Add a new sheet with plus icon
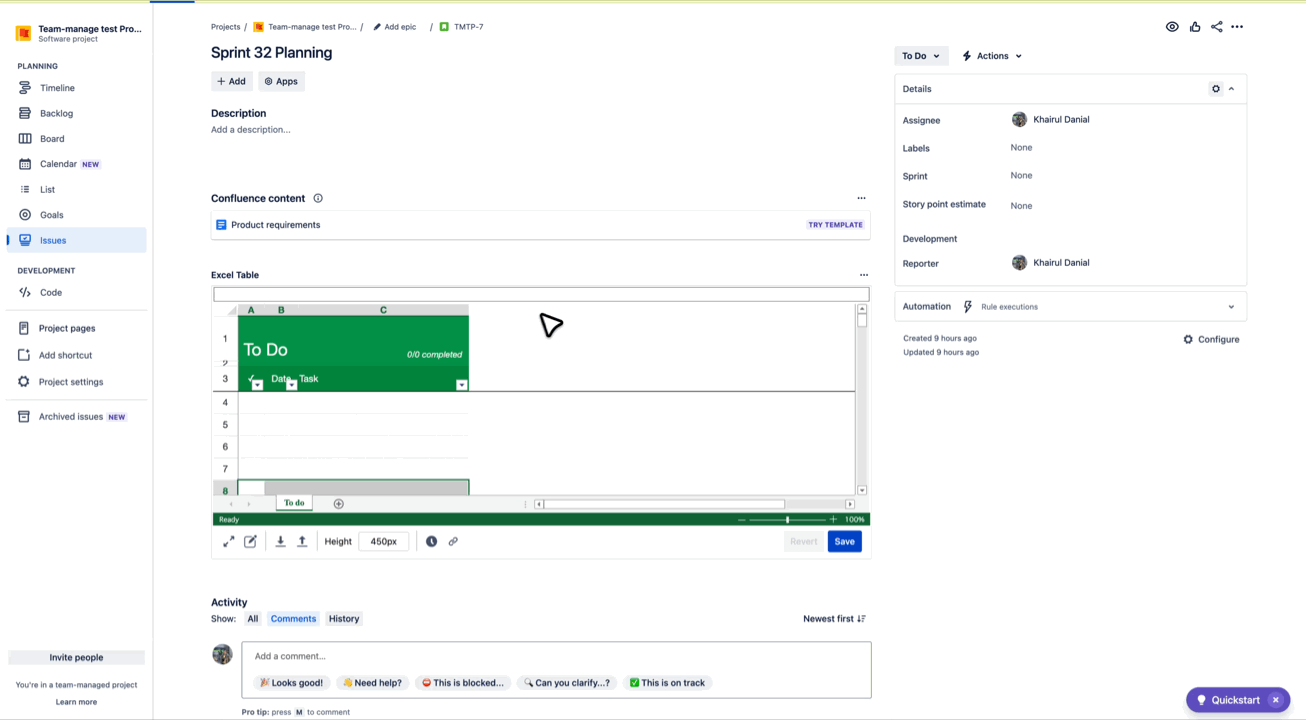1306x720 pixels. 338,503
